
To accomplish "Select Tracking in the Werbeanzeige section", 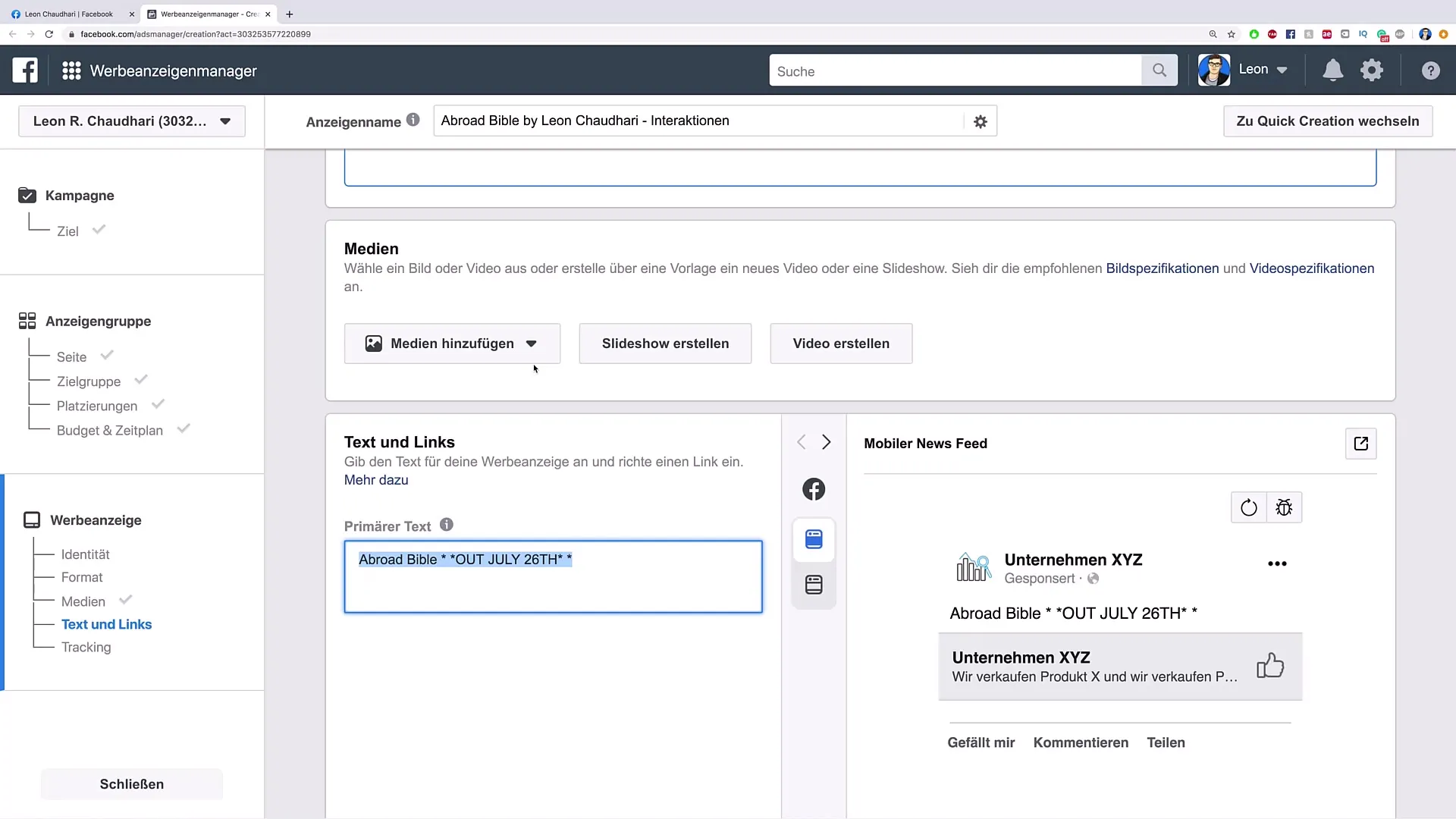I will click(86, 647).
